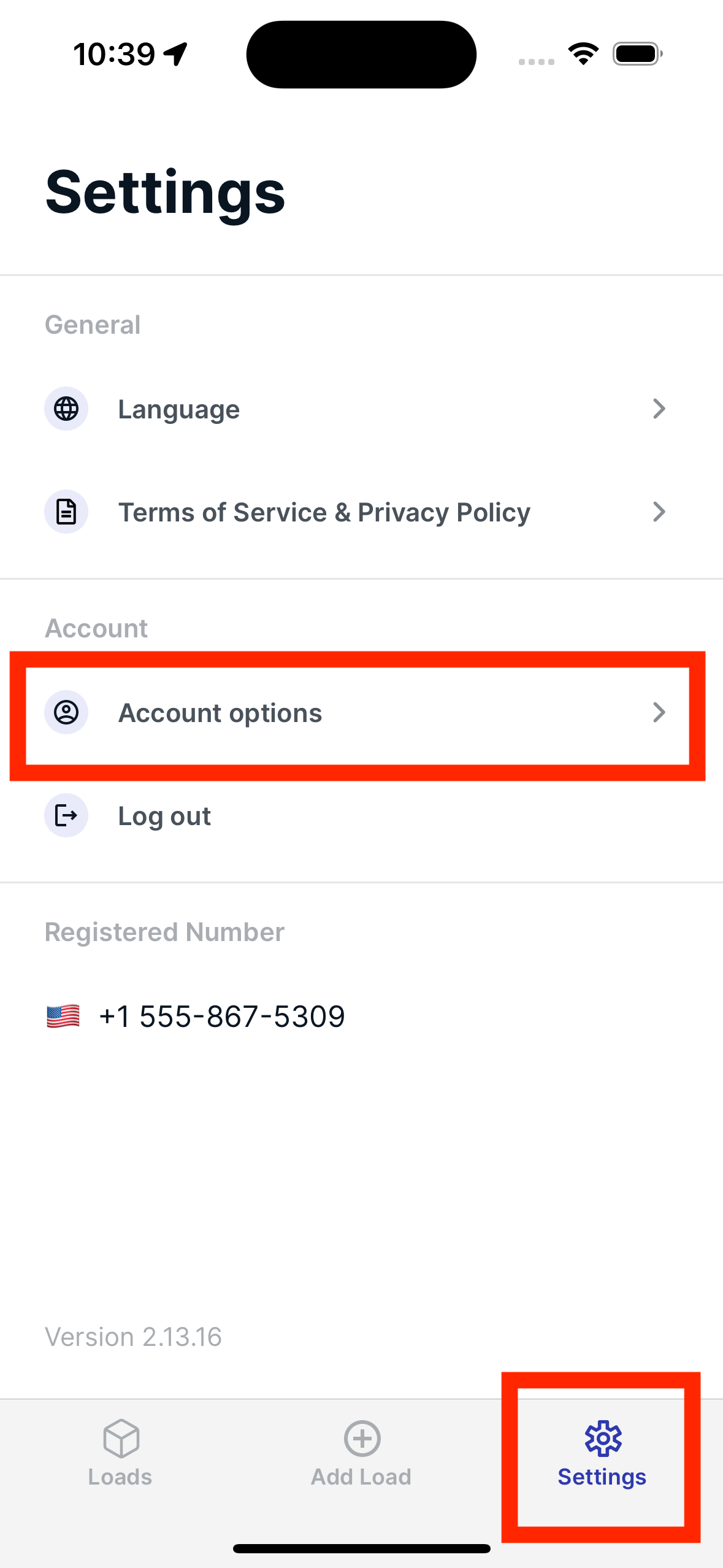This screenshot has width=723, height=1568.
Task: Tap the Wi-Fi status icon
Action: [x=583, y=54]
